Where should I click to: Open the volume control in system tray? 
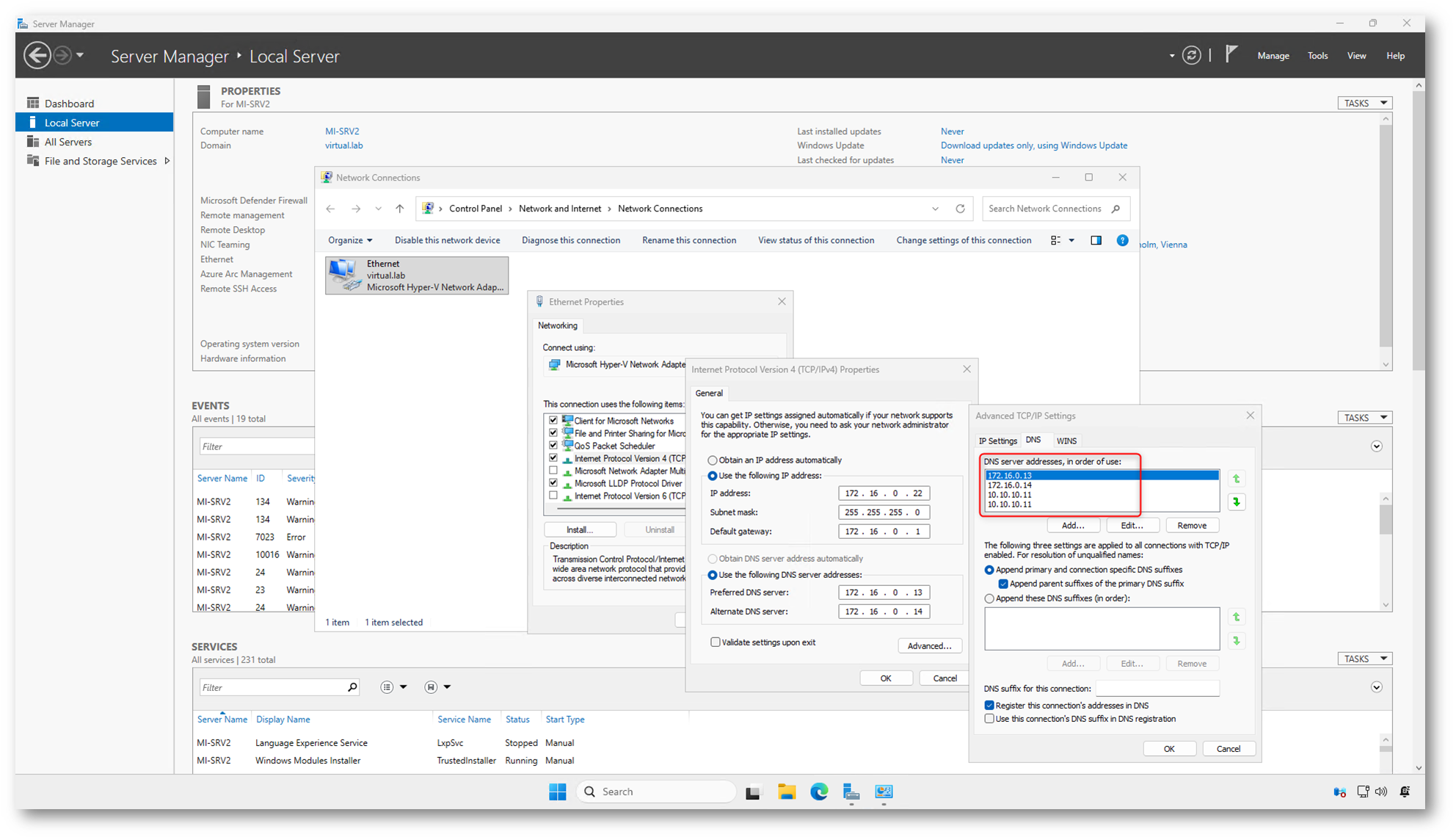tap(1381, 792)
